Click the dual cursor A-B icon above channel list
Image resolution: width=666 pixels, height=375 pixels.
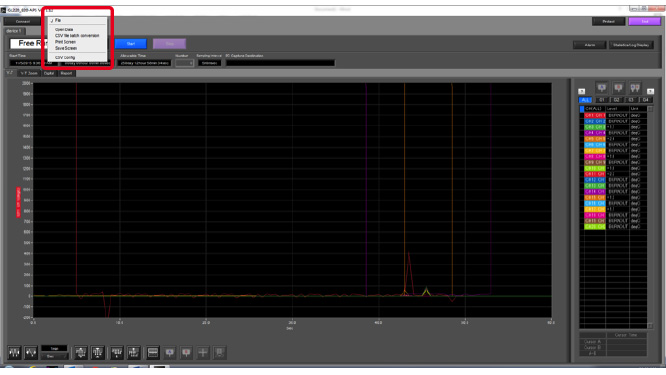[635, 87]
